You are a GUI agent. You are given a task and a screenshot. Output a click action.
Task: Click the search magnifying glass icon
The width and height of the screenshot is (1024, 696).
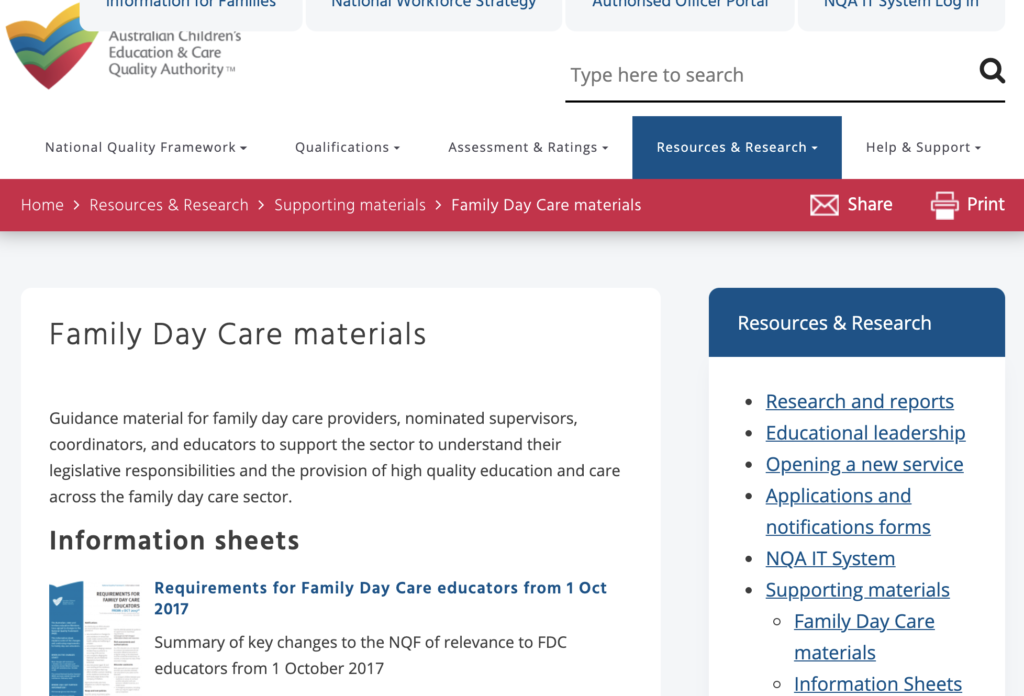(991, 71)
